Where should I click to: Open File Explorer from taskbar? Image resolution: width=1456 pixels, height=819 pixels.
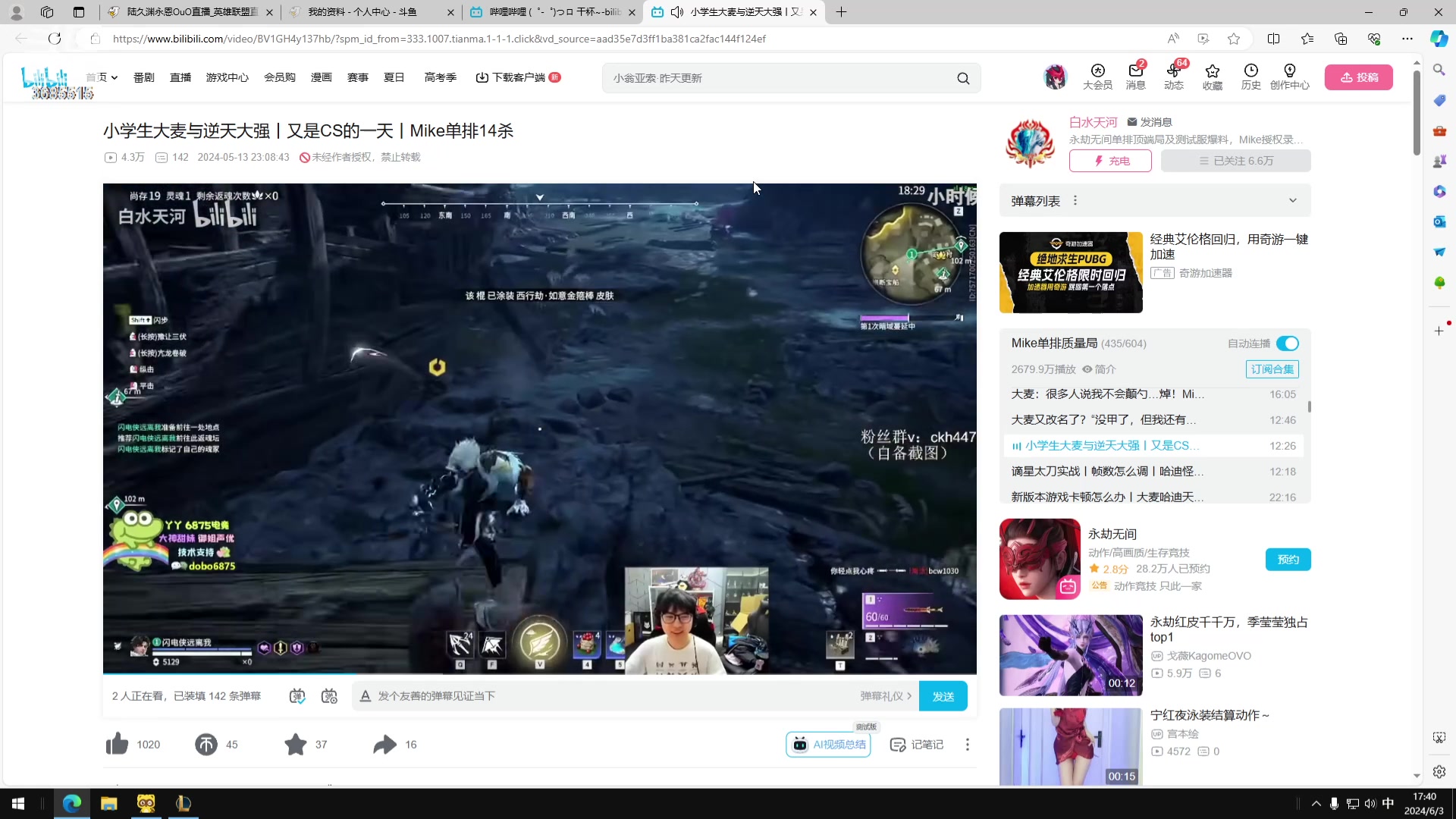(x=108, y=803)
